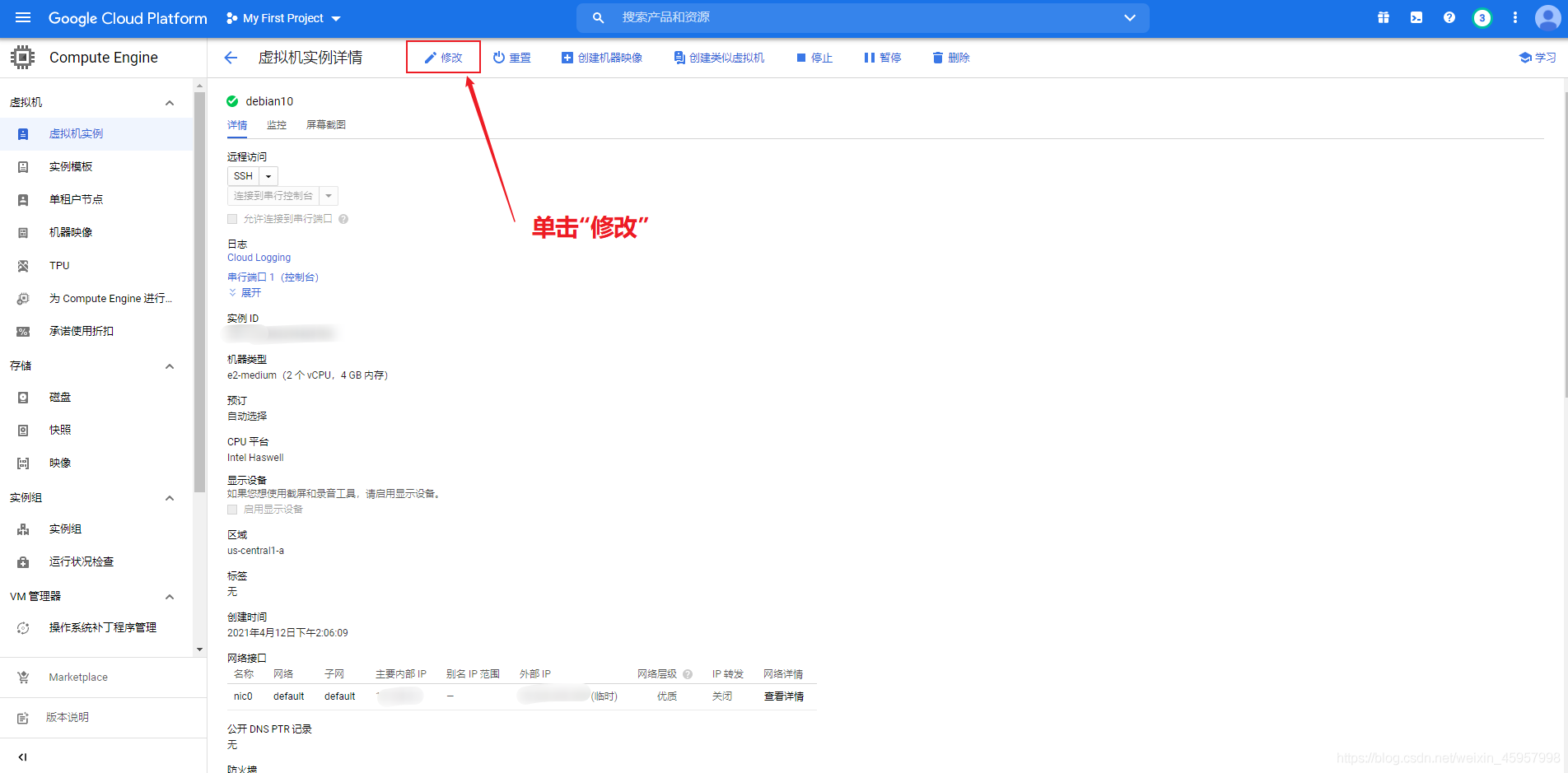This screenshot has height=773, width=1568.
Task: Click e2-medium machine type text
Action: pos(307,375)
